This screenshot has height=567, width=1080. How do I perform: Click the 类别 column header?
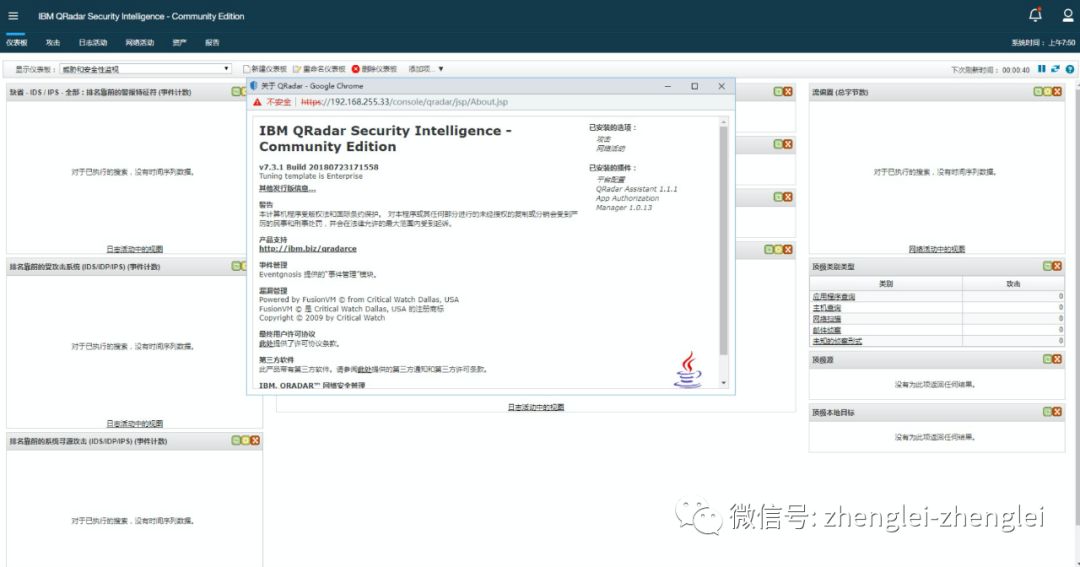tap(886, 284)
